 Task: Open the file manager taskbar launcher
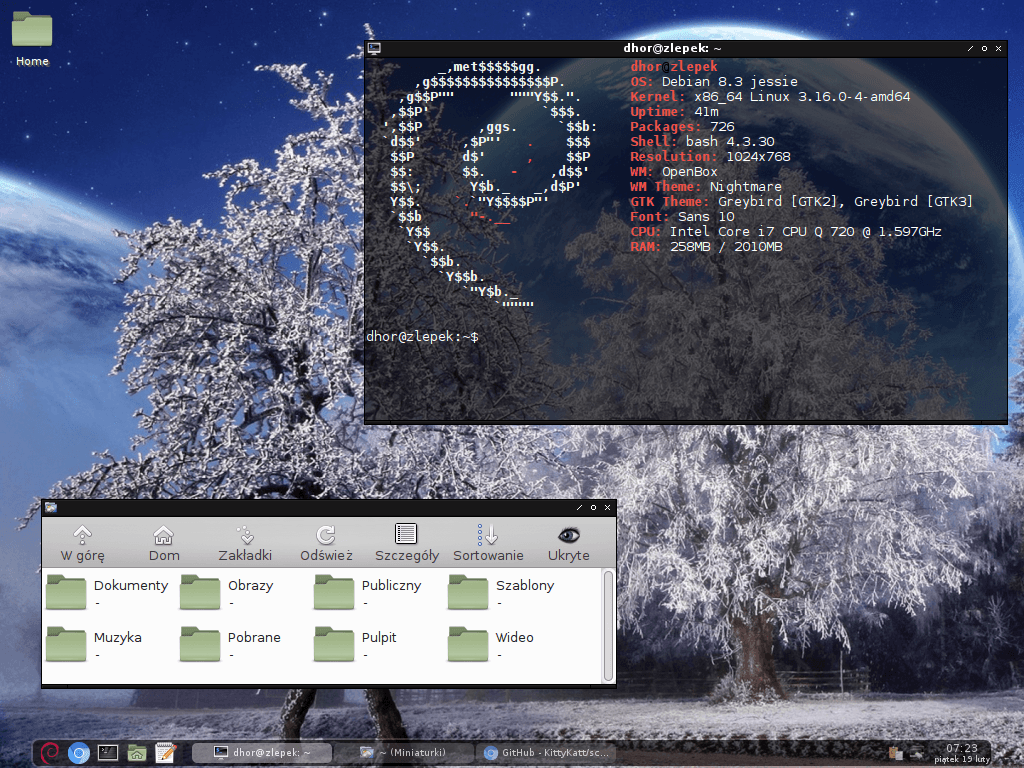[x=136, y=753]
